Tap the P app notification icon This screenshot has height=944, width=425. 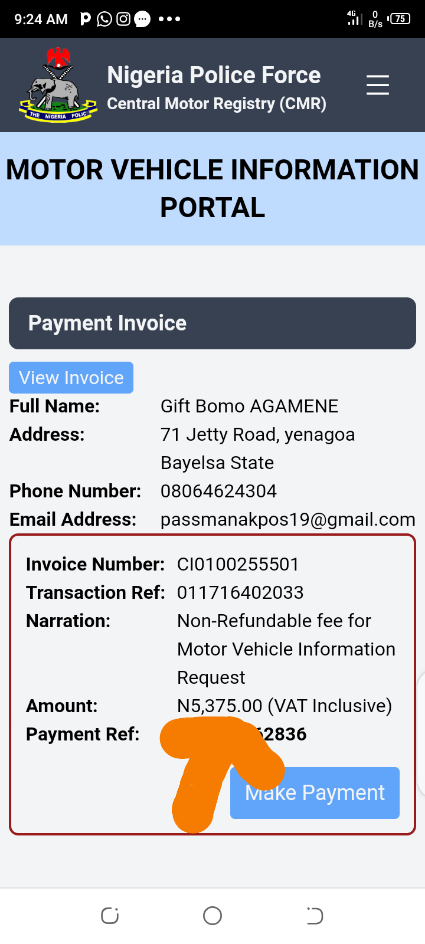pos(85,19)
